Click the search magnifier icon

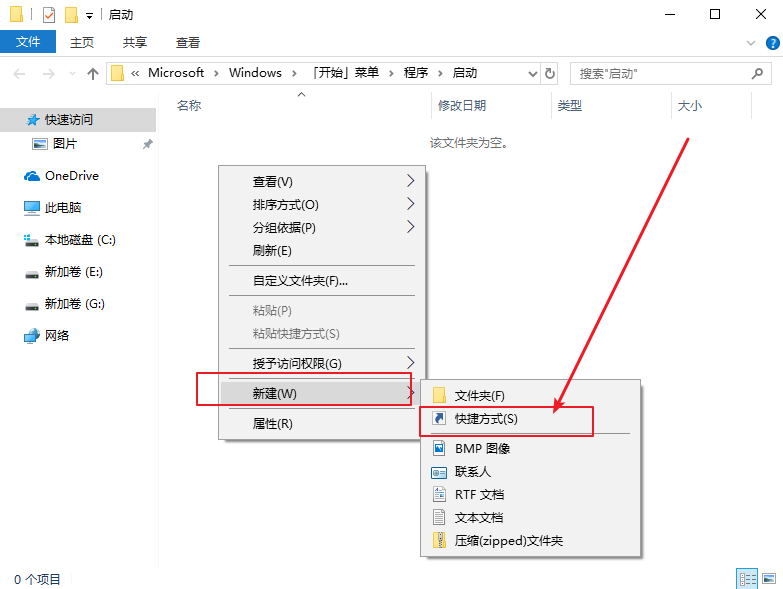click(757, 73)
